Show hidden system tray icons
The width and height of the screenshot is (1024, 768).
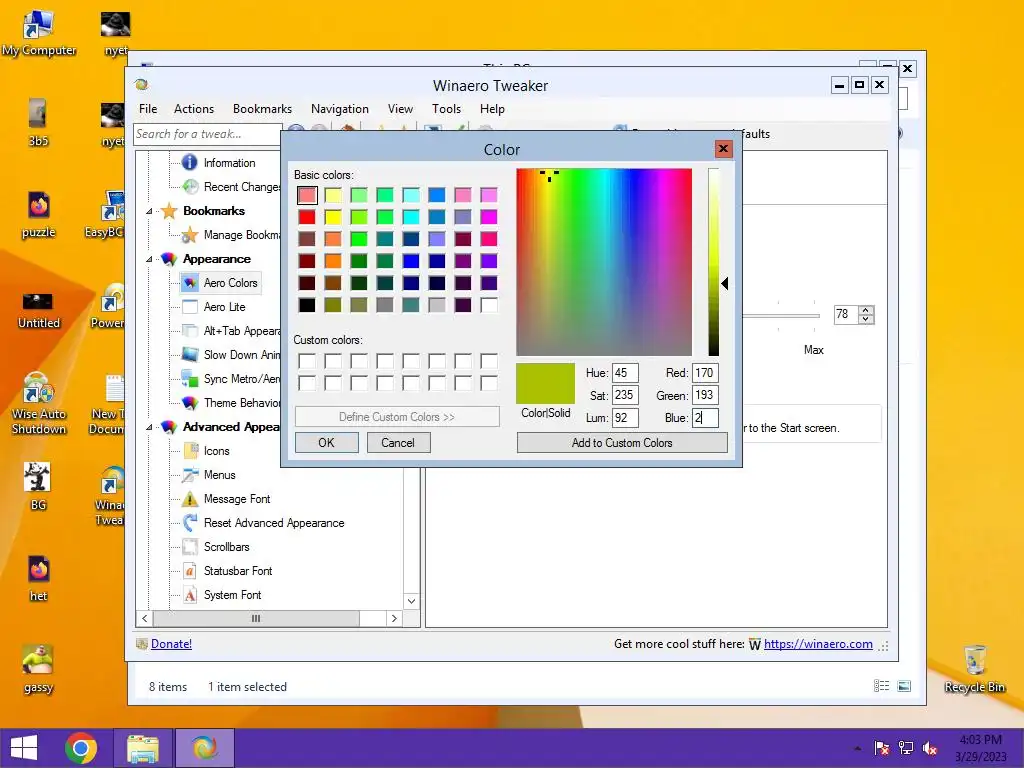click(857, 748)
